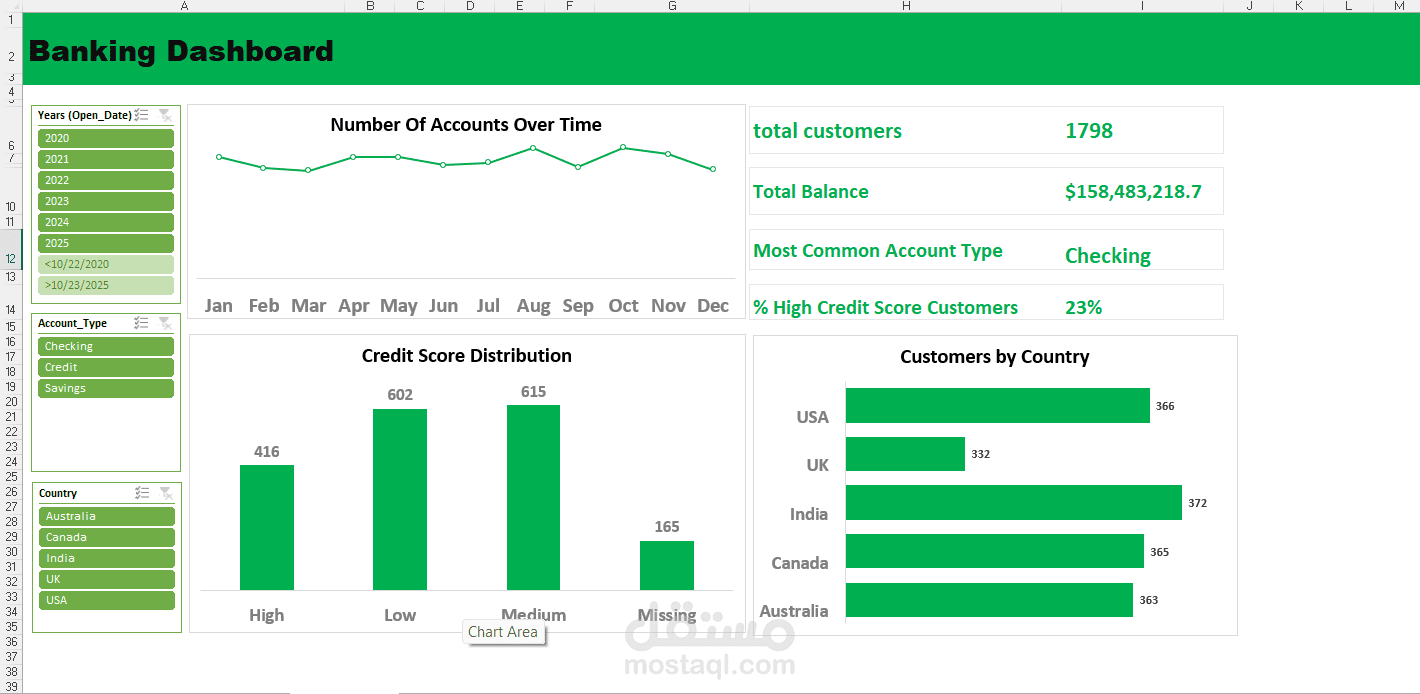
Task: Enable multi-select in Years (Open_Date) slicer
Action: 141,115
